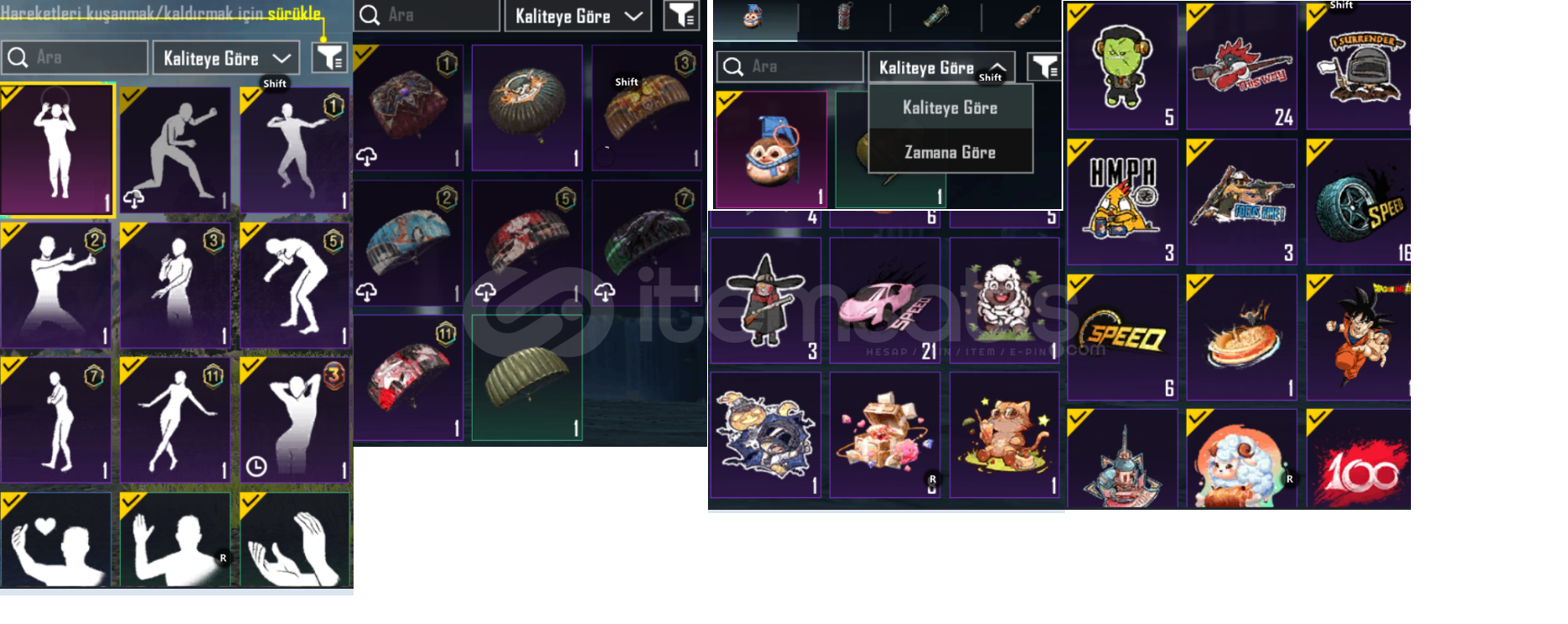
Task: Download the parachute skin numbered 2
Action: pos(366,292)
